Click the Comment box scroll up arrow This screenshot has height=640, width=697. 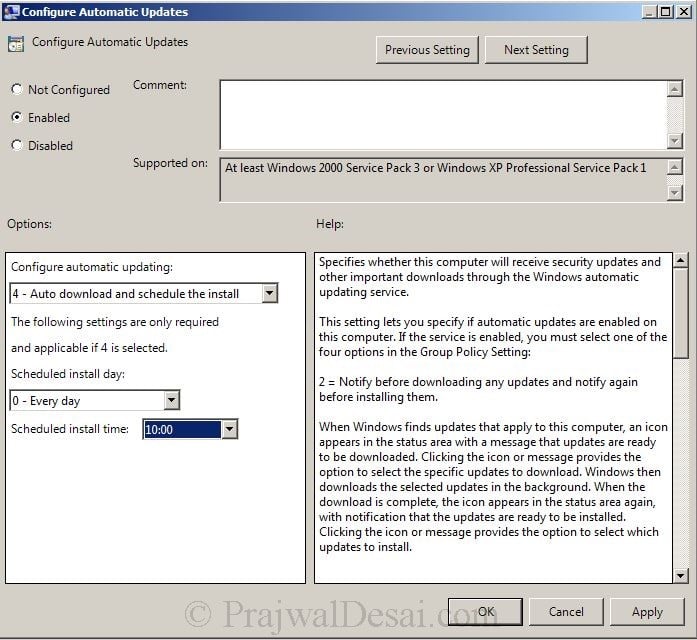(675, 89)
